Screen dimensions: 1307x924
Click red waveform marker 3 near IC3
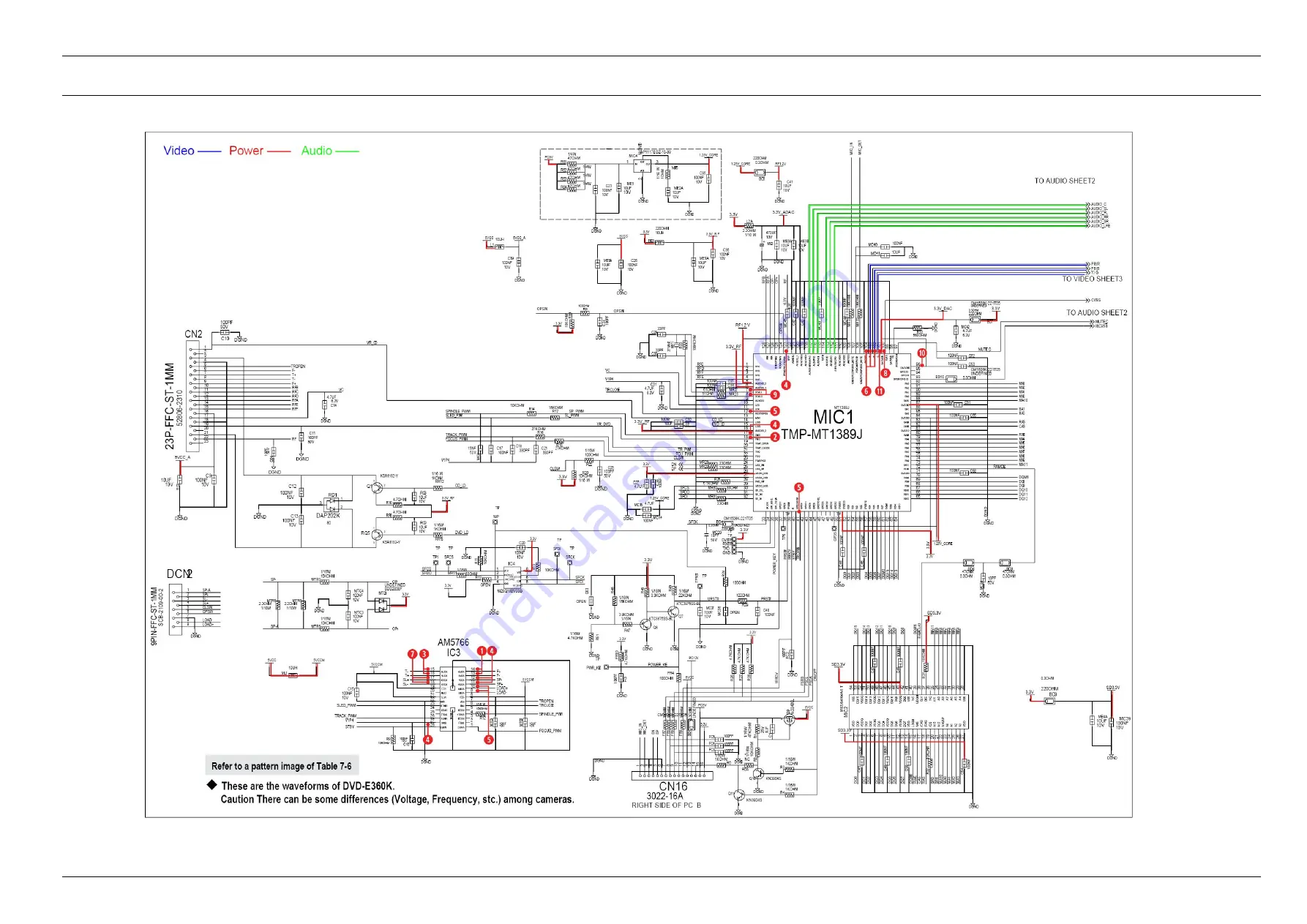(x=424, y=654)
